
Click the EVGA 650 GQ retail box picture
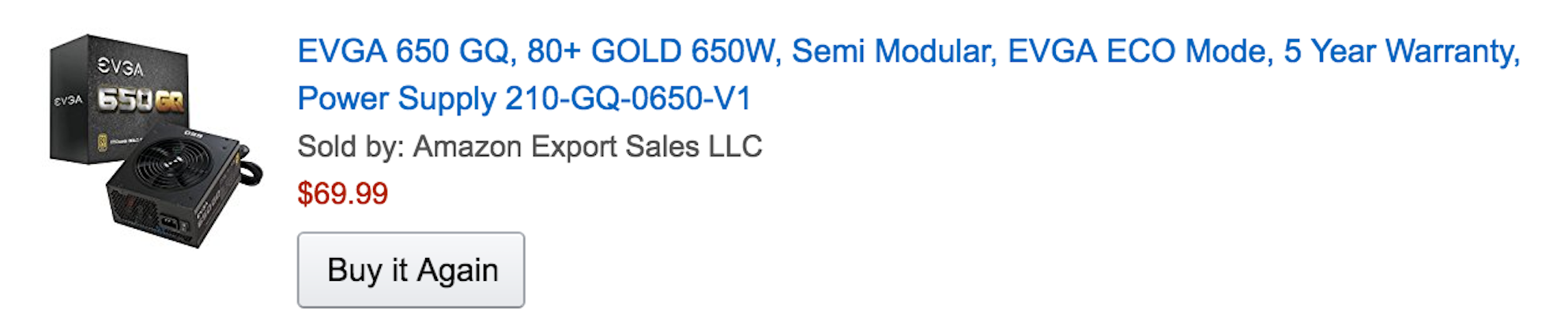tap(119, 99)
